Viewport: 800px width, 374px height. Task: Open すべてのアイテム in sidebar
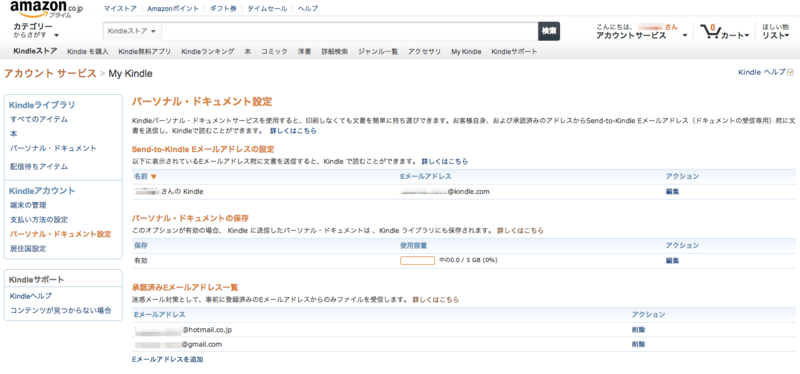39,119
